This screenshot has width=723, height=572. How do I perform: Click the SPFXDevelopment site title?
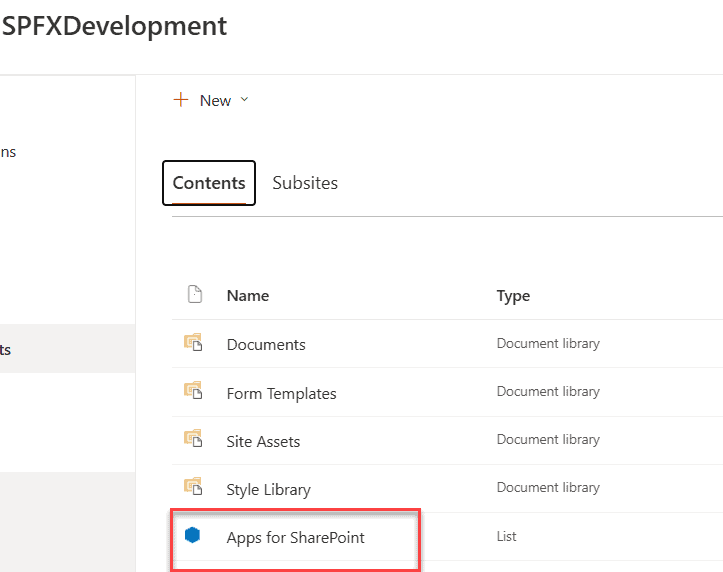114,26
